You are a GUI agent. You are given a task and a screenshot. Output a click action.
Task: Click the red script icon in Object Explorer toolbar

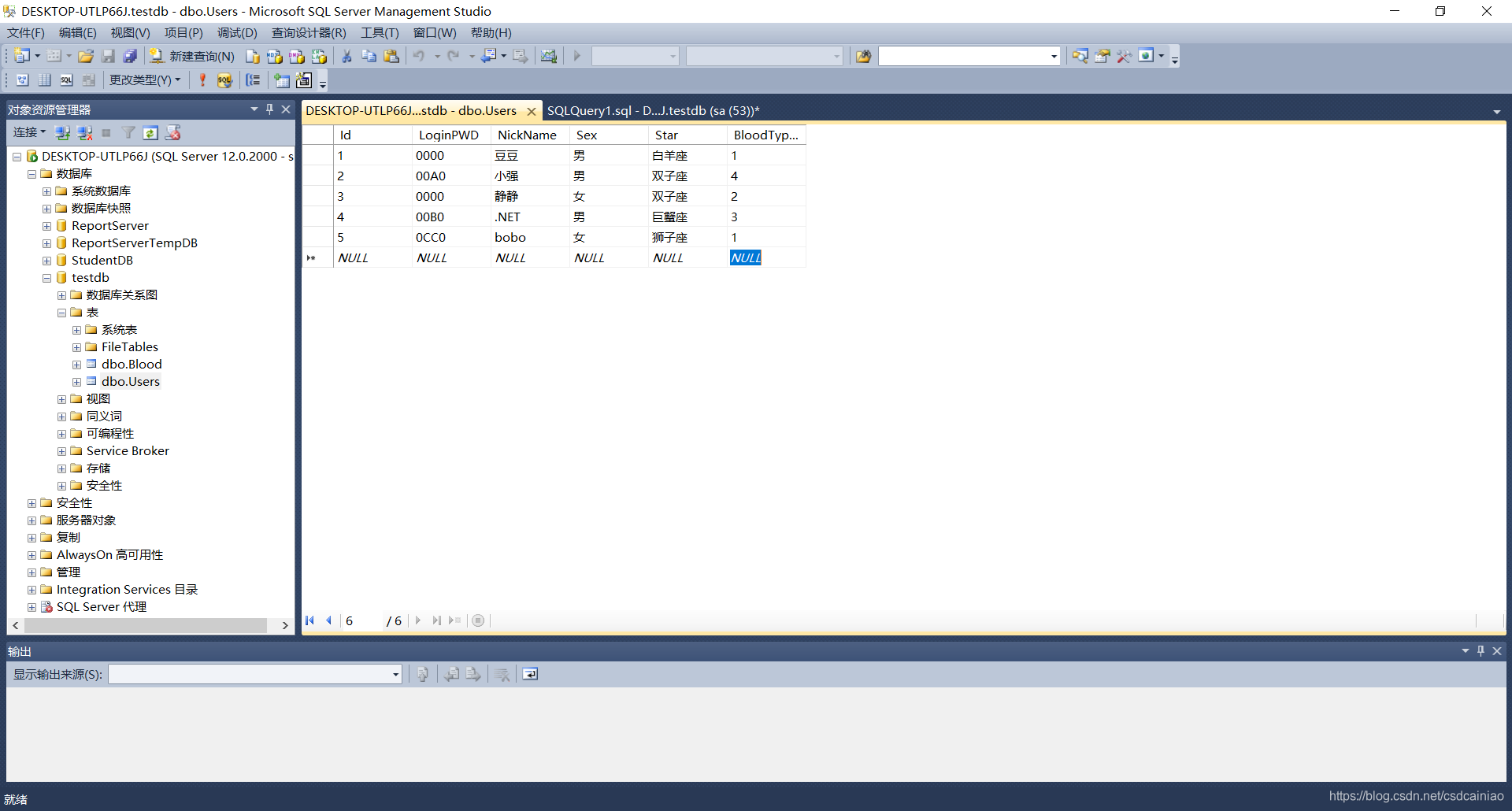tap(173, 132)
